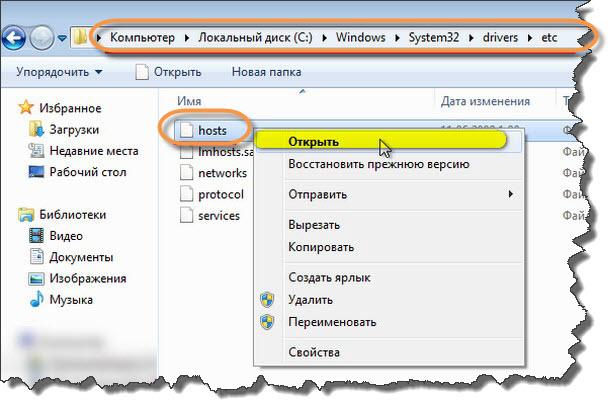The width and height of the screenshot is (614, 416).
Task: Click the Библиотеки folder icon
Action: pyautogui.click(x=26, y=215)
